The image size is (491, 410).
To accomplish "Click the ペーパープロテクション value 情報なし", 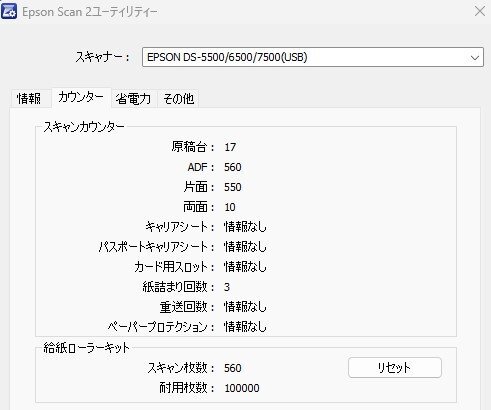I will (x=245, y=327).
